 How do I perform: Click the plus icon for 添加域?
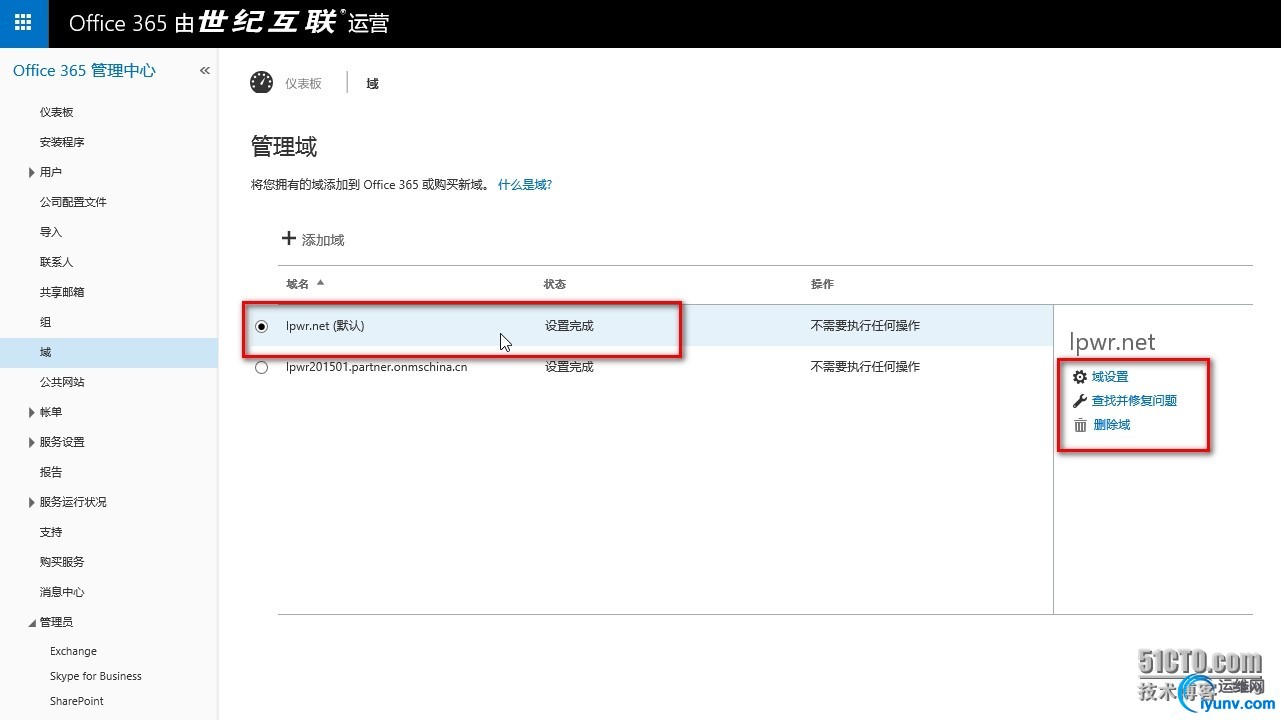(289, 239)
